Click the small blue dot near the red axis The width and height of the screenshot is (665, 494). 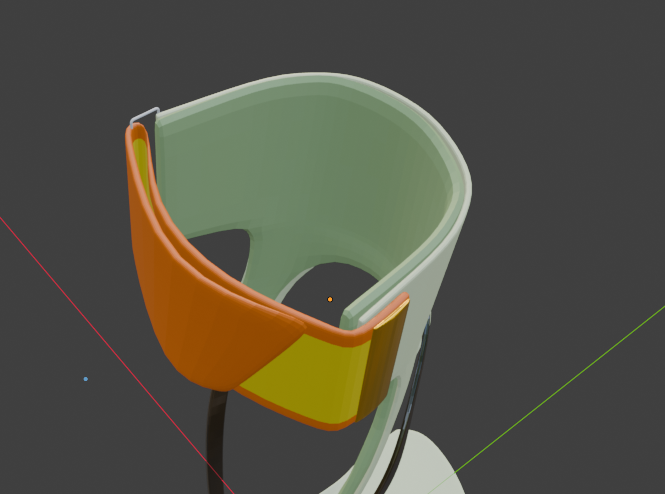(86, 379)
